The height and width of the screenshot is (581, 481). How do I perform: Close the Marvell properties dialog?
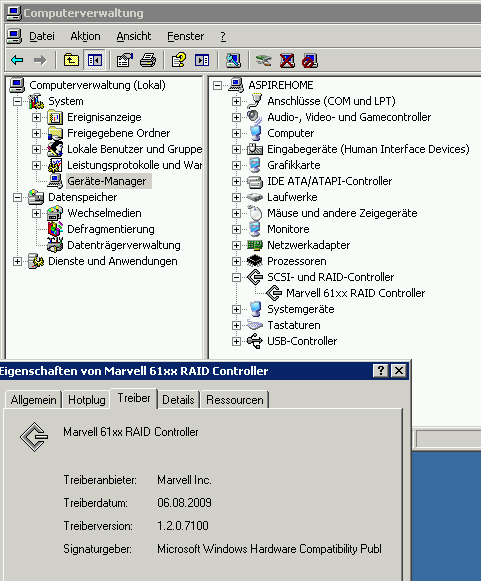click(x=399, y=371)
